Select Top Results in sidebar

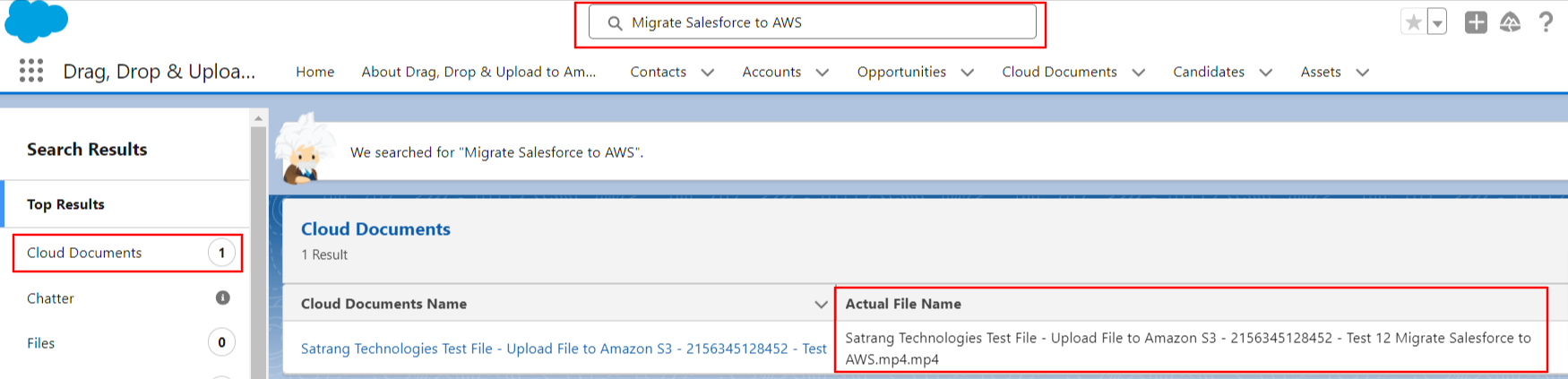tap(125, 204)
